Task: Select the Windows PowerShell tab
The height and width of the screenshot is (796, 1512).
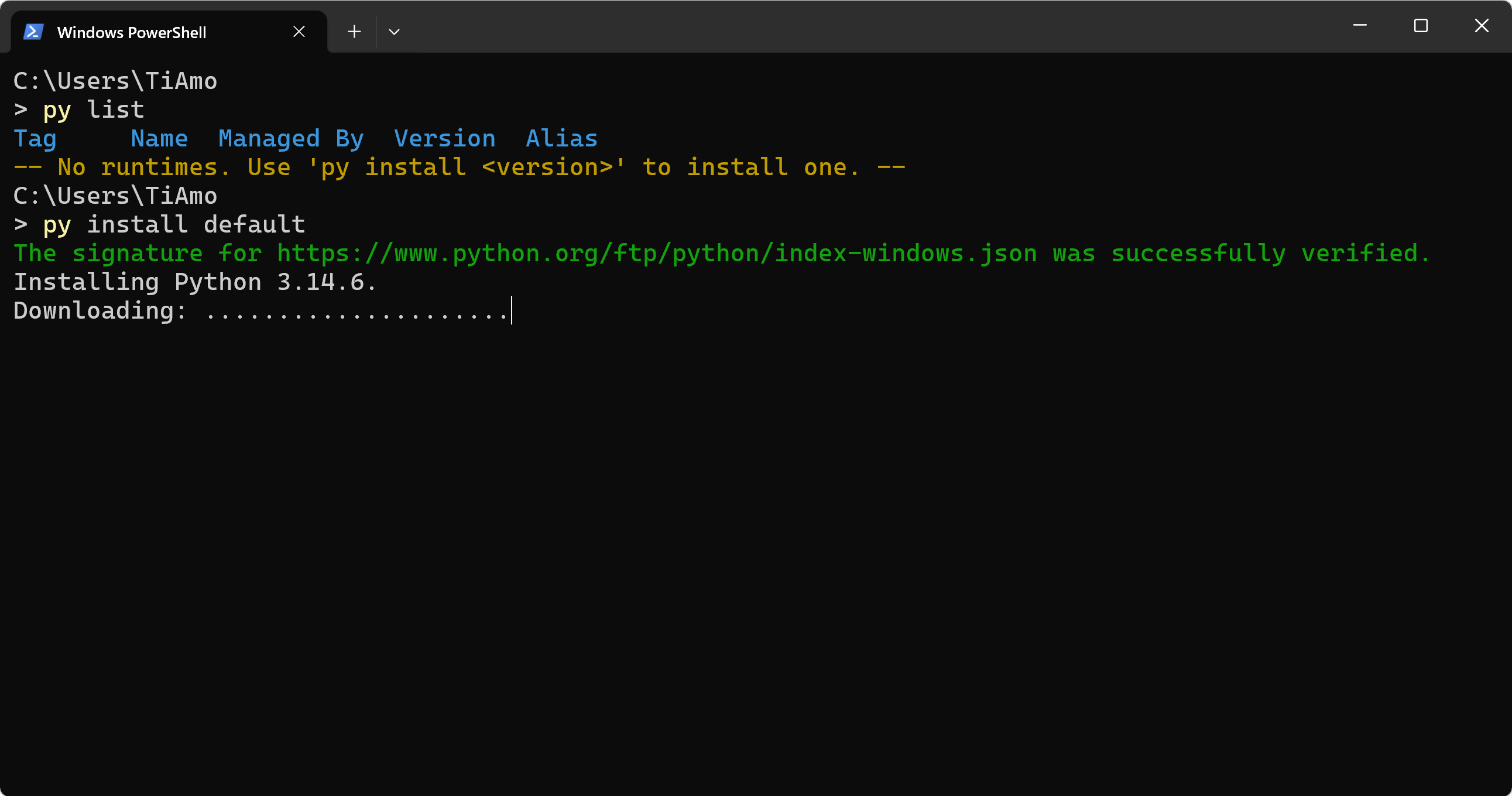Action: pyautogui.click(x=169, y=32)
